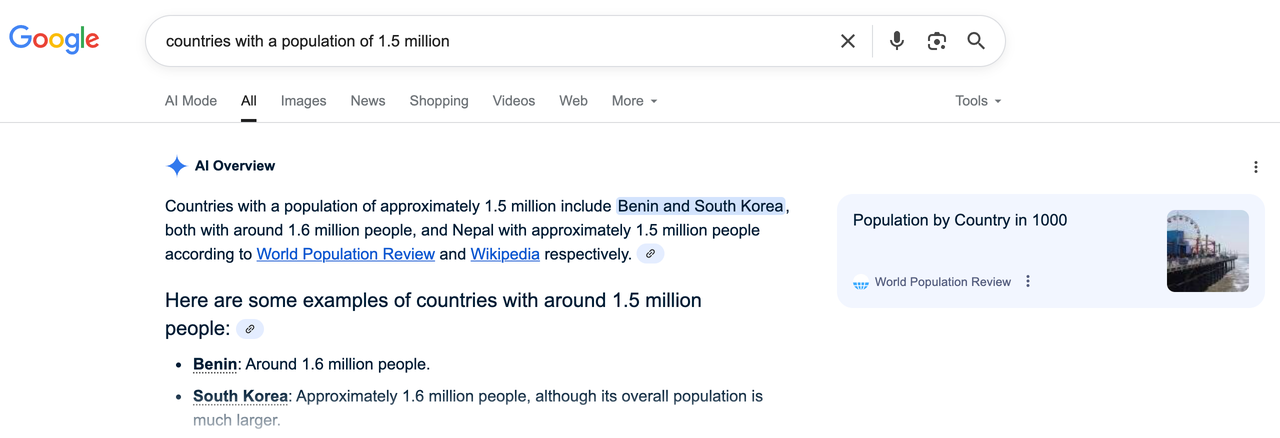1280x438 pixels.
Task: Click source link icon after 'respectively'
Action: [x=650, y=254]
